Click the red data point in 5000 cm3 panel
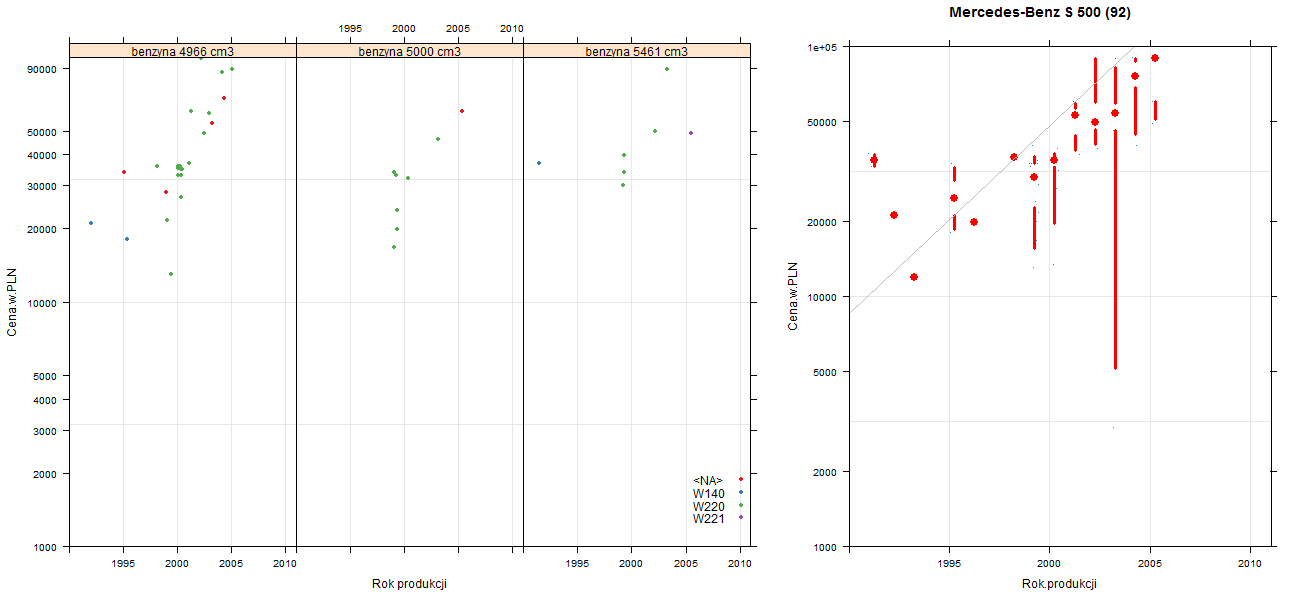1300x600 pixels. point(461,111)
